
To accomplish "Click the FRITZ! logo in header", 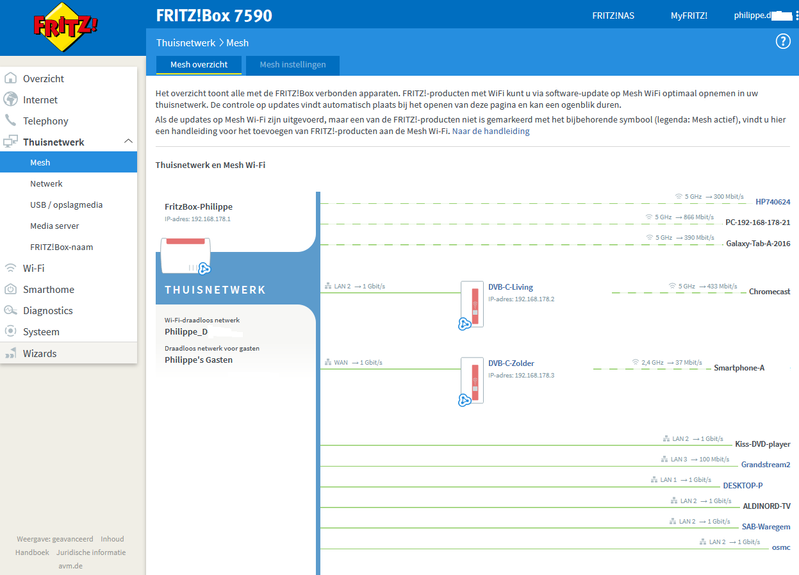I will pyautogui.click(x=52, y=33).
